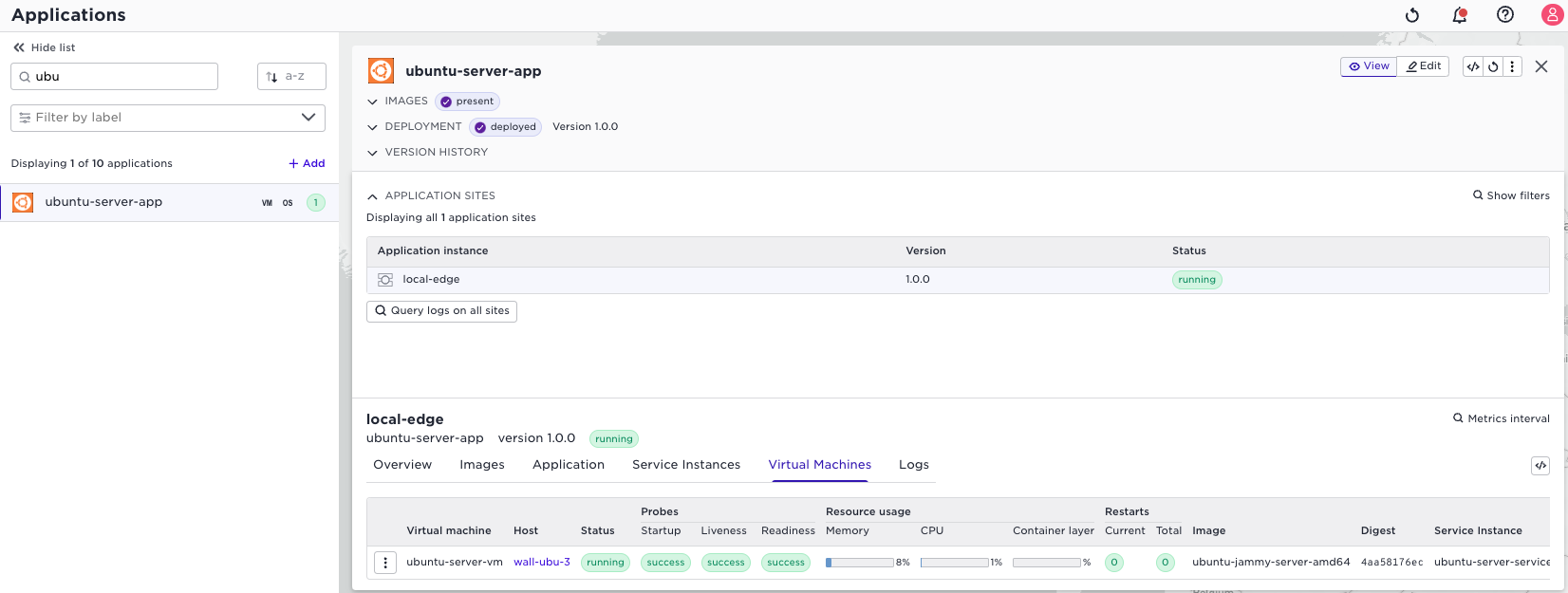The height and width of the screenshot is (593, 1568).
Task: Open the Metrics interval selector
Action: point(1502,418)
